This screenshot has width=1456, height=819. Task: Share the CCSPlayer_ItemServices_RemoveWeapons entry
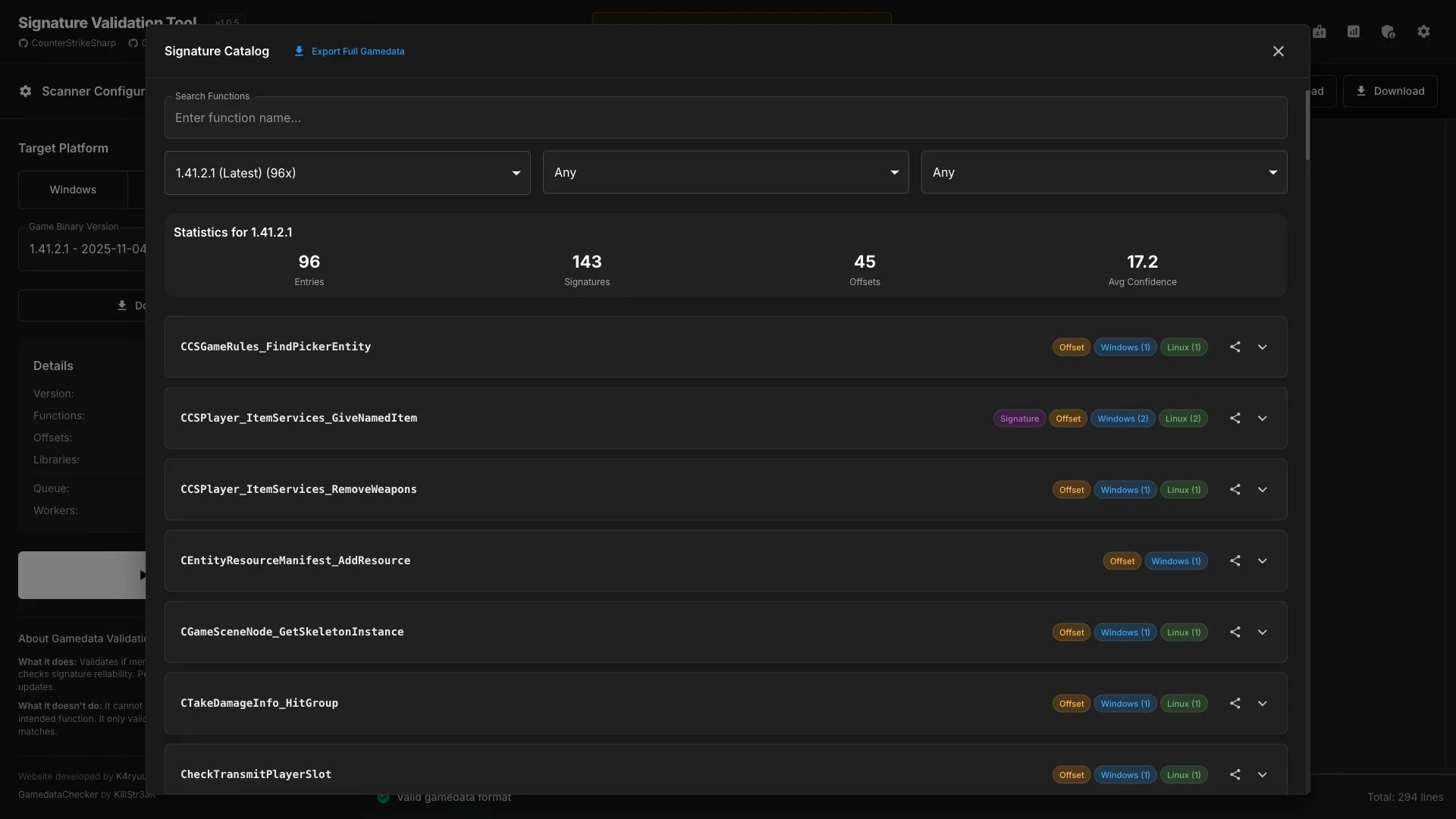[x=1235, y=489]
